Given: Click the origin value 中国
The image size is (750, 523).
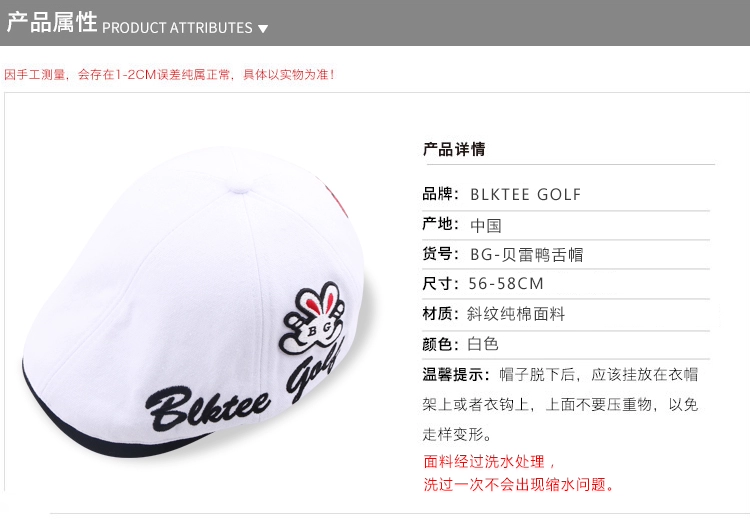Looking at the screenshot, I should 486,225.
